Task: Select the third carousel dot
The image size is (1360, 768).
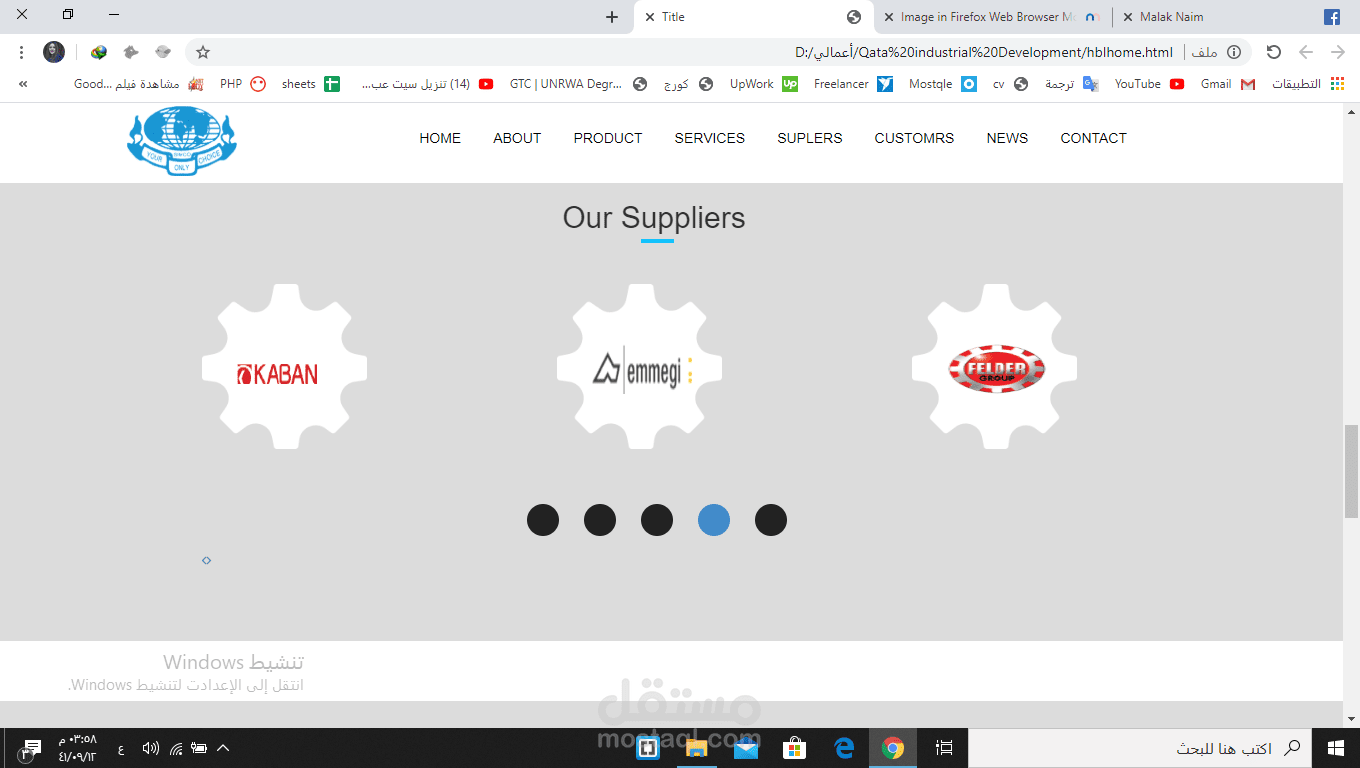Action: pos(657,520)
